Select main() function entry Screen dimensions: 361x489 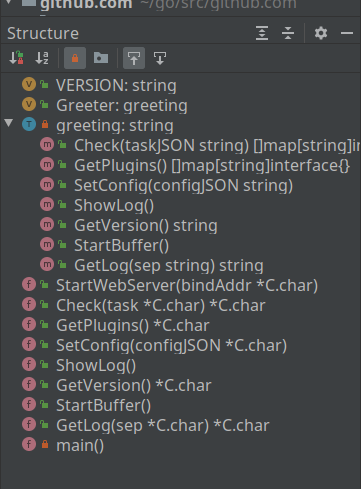80,445
